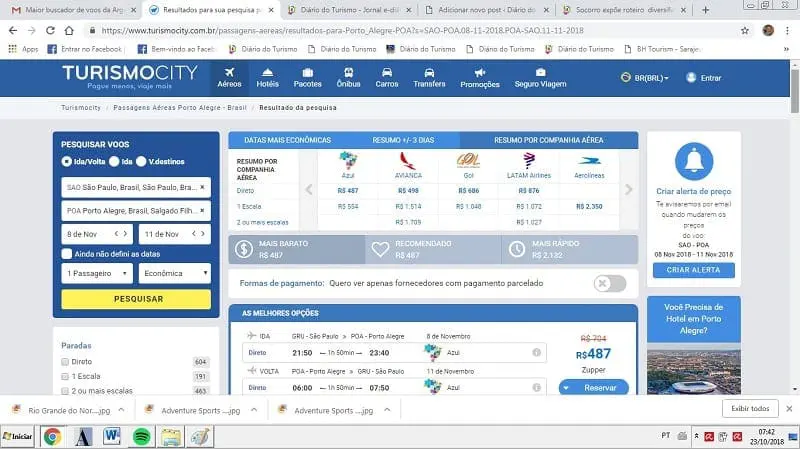Open the Promoções section
This screenshot has width=800, height=449.
click(x=480, y=78)
